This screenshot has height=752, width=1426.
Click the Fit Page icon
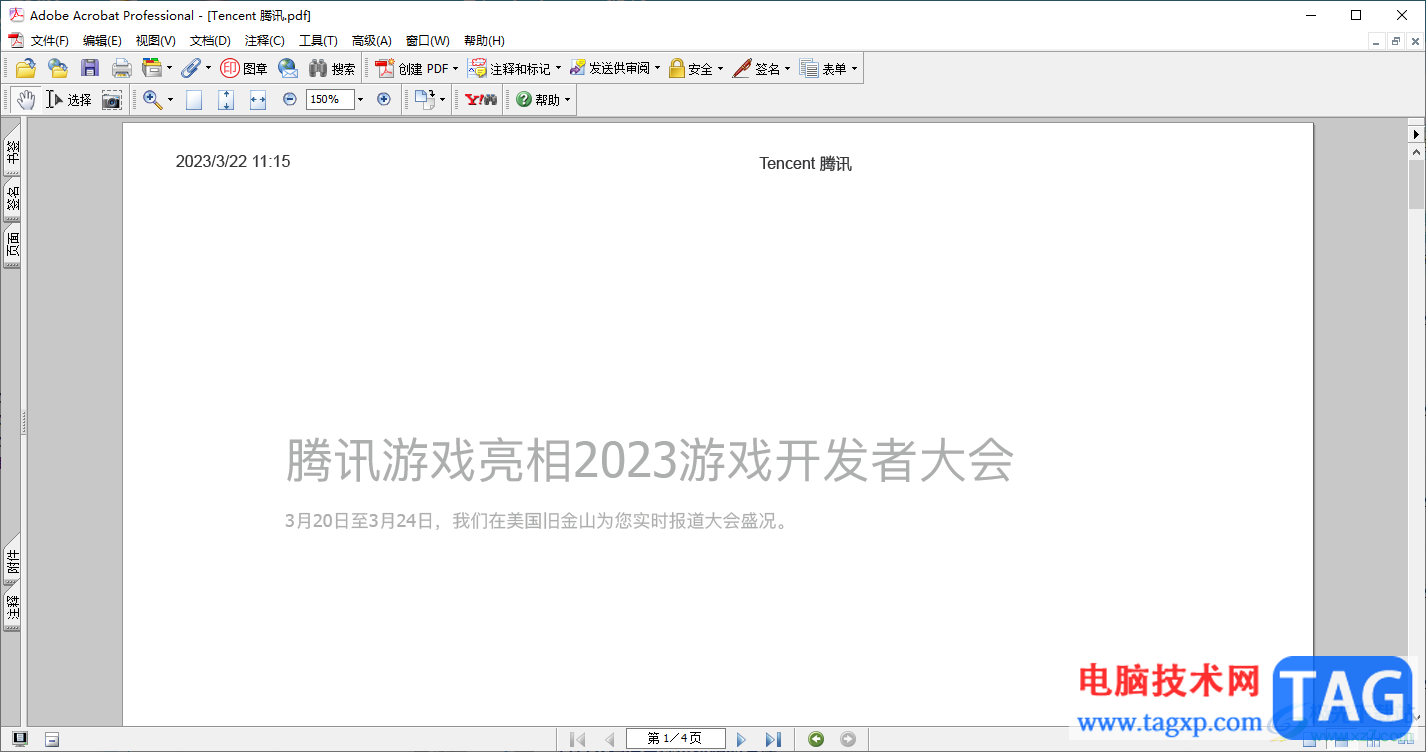point(226,99)
